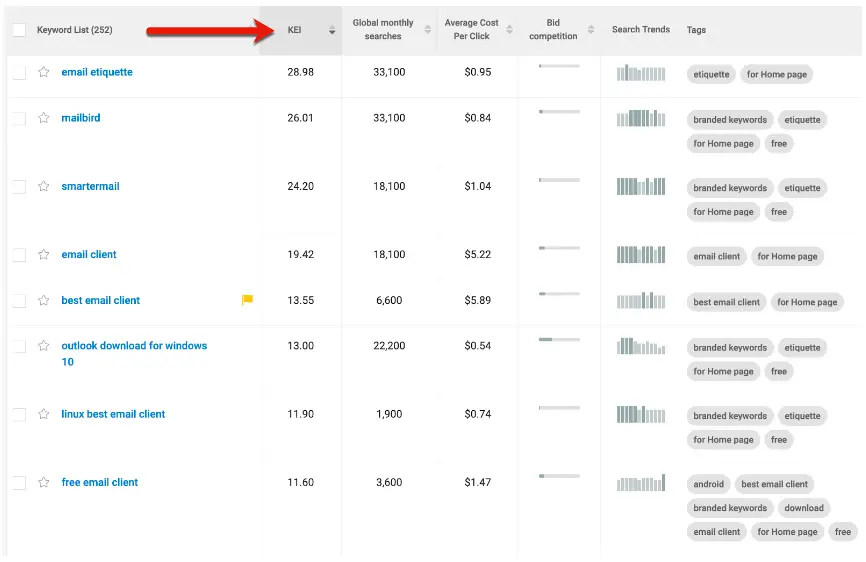Click the yellow flag on best email client

(x=247, y=300)
